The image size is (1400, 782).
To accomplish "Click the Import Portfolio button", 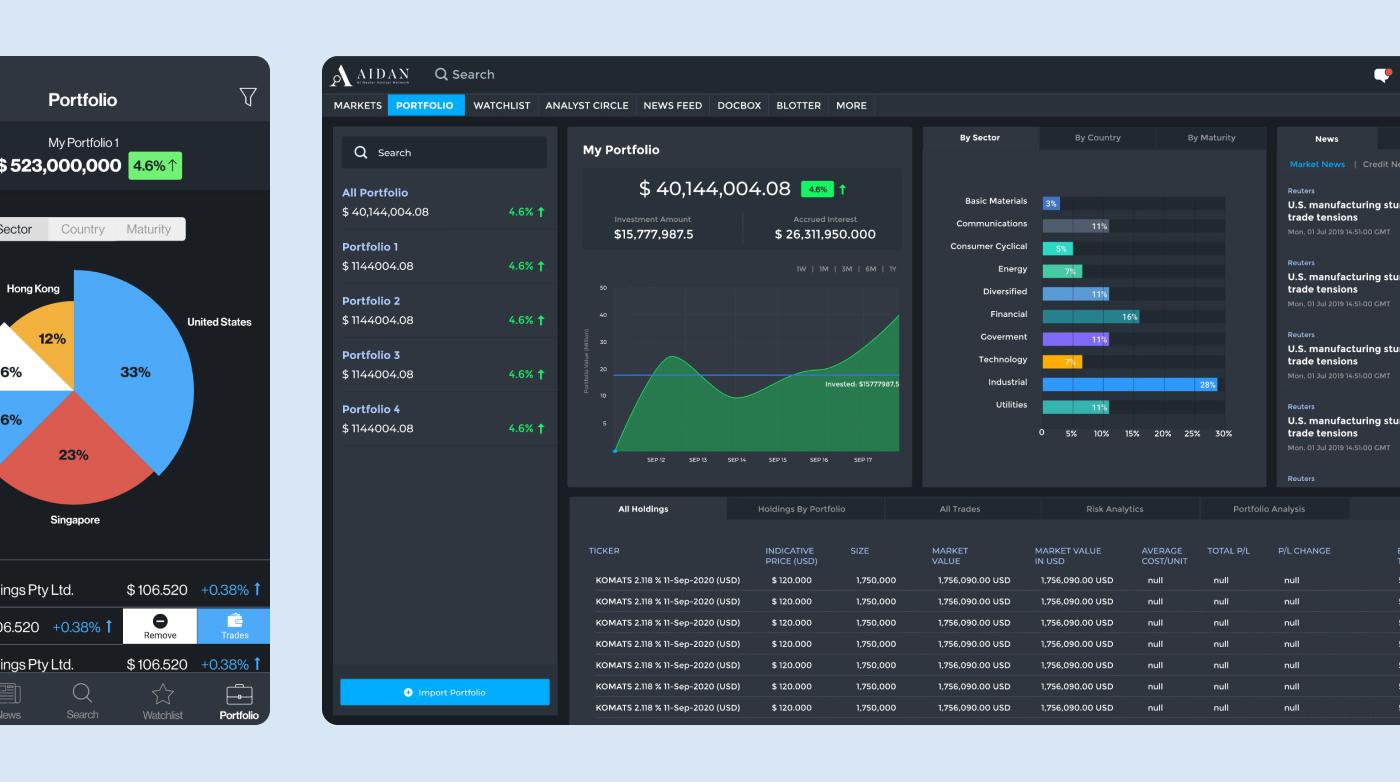I will [x=444, y=692].
